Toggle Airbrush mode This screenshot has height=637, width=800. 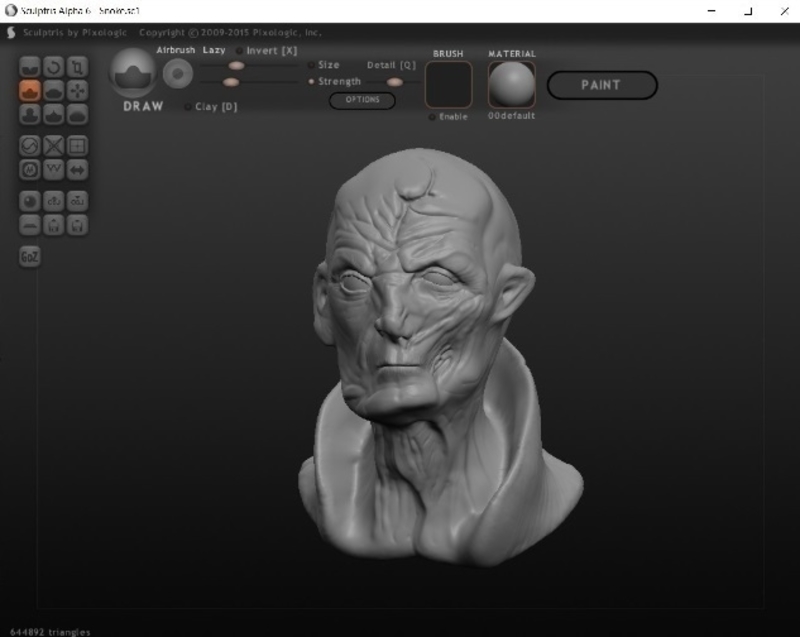tap(176, 50)
